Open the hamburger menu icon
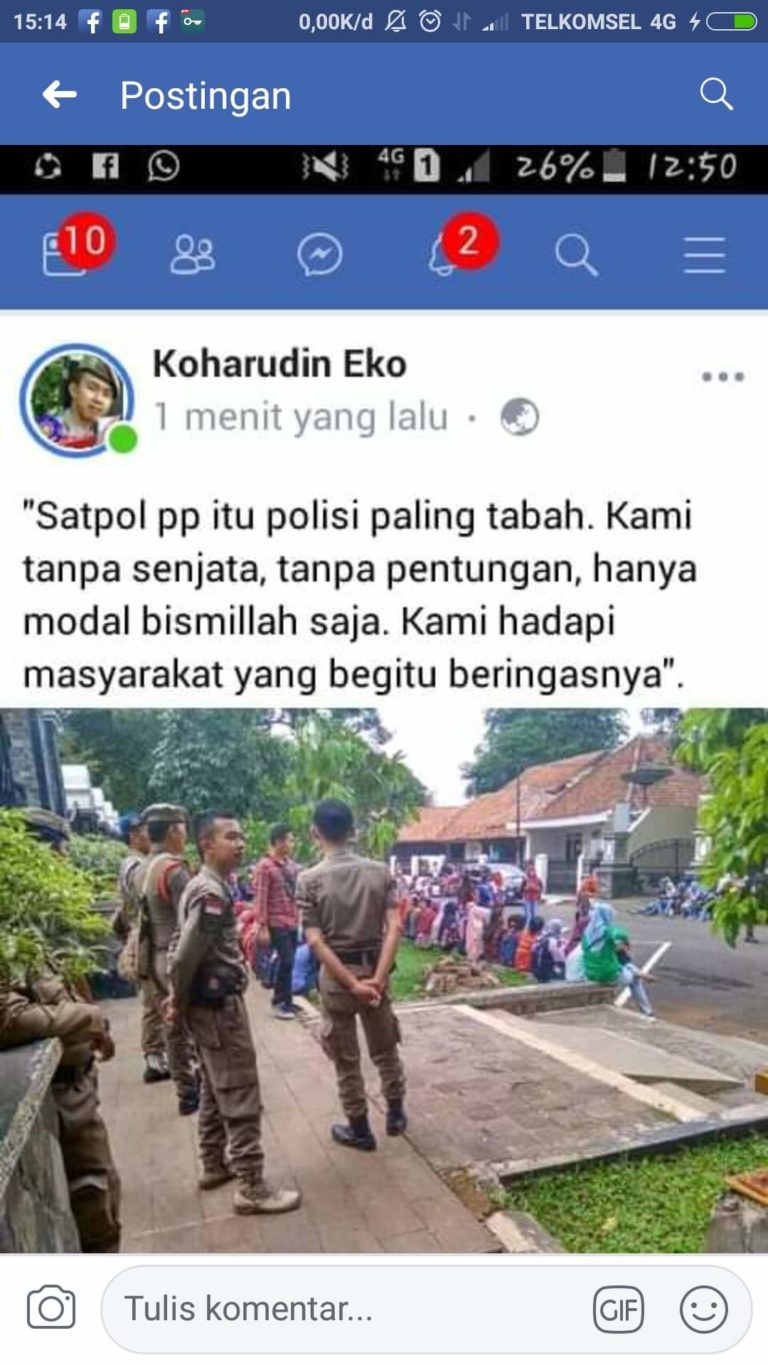The height and width of the screenshot is (1365, 768). [x=704, y=256]
